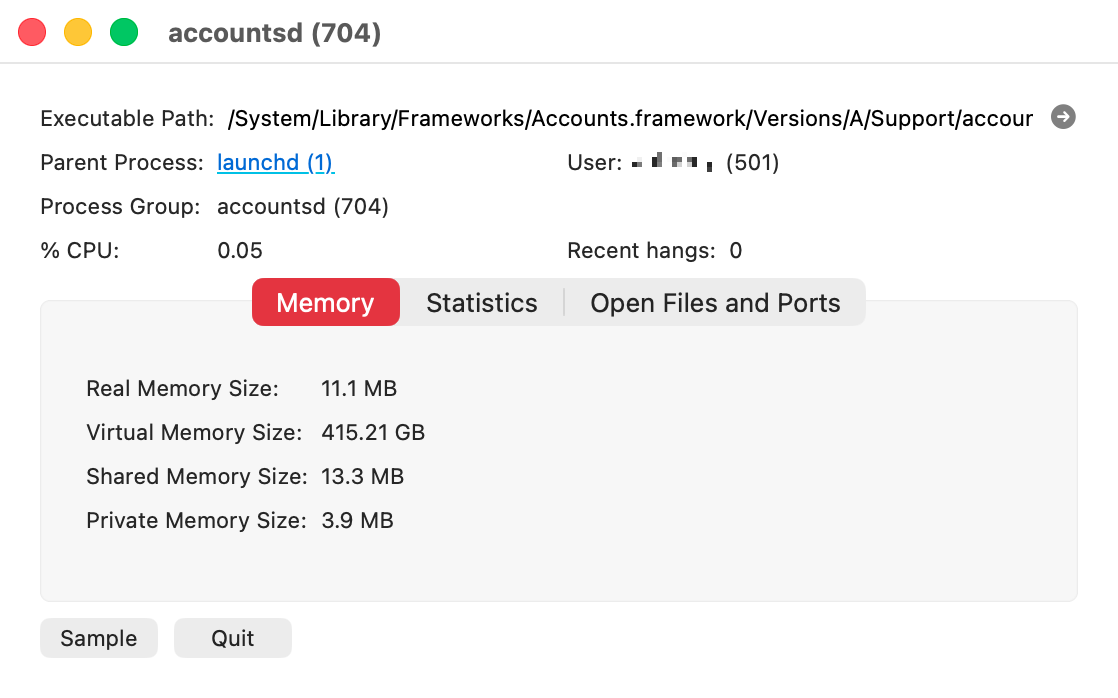Open the launchd (1) parent process link
Image resolution: width=1118 pixels, height=698 pixels.
coord(275,163)
